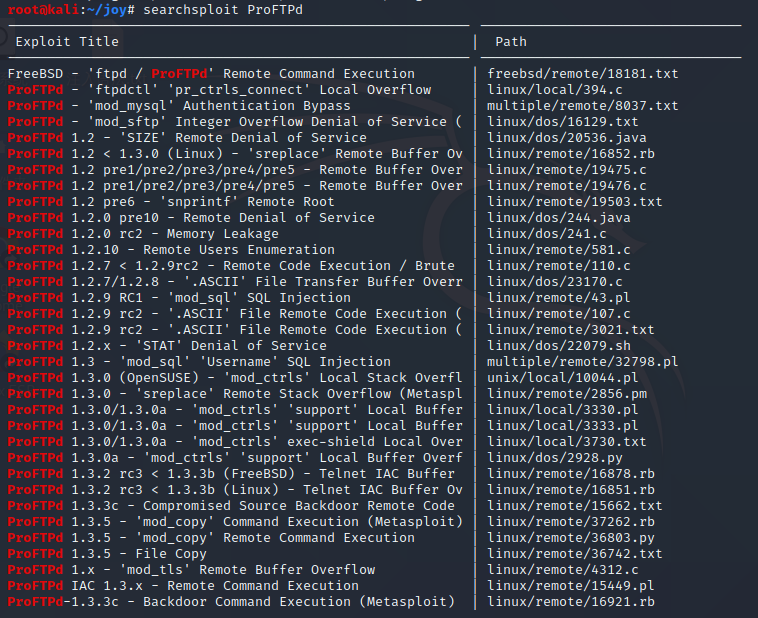The width and height of the screenshot is (758, 618).
Task: Click path linux/dos/23170.c
Action: point(554,281)
